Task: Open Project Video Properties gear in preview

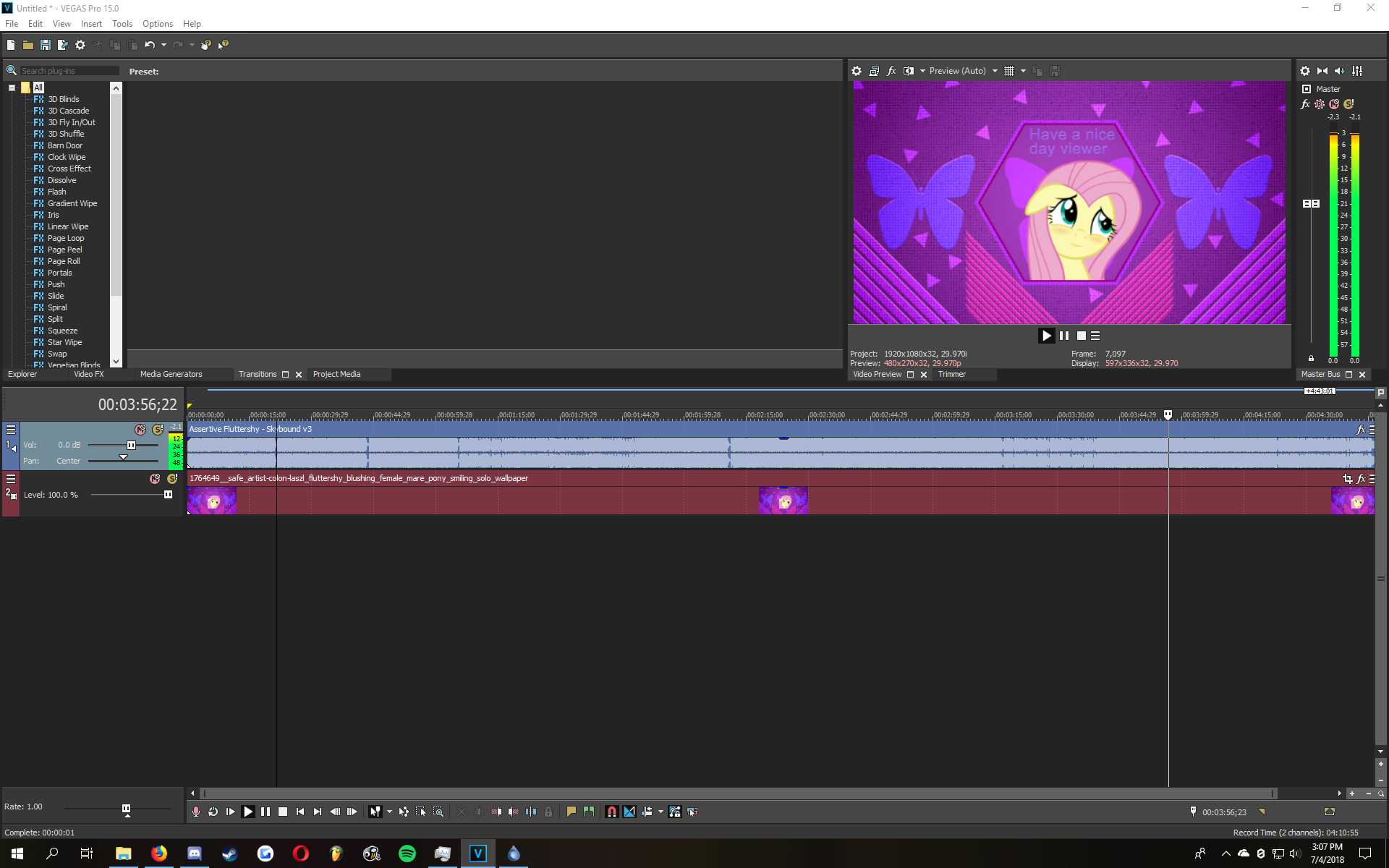Action: coord(857,71)
